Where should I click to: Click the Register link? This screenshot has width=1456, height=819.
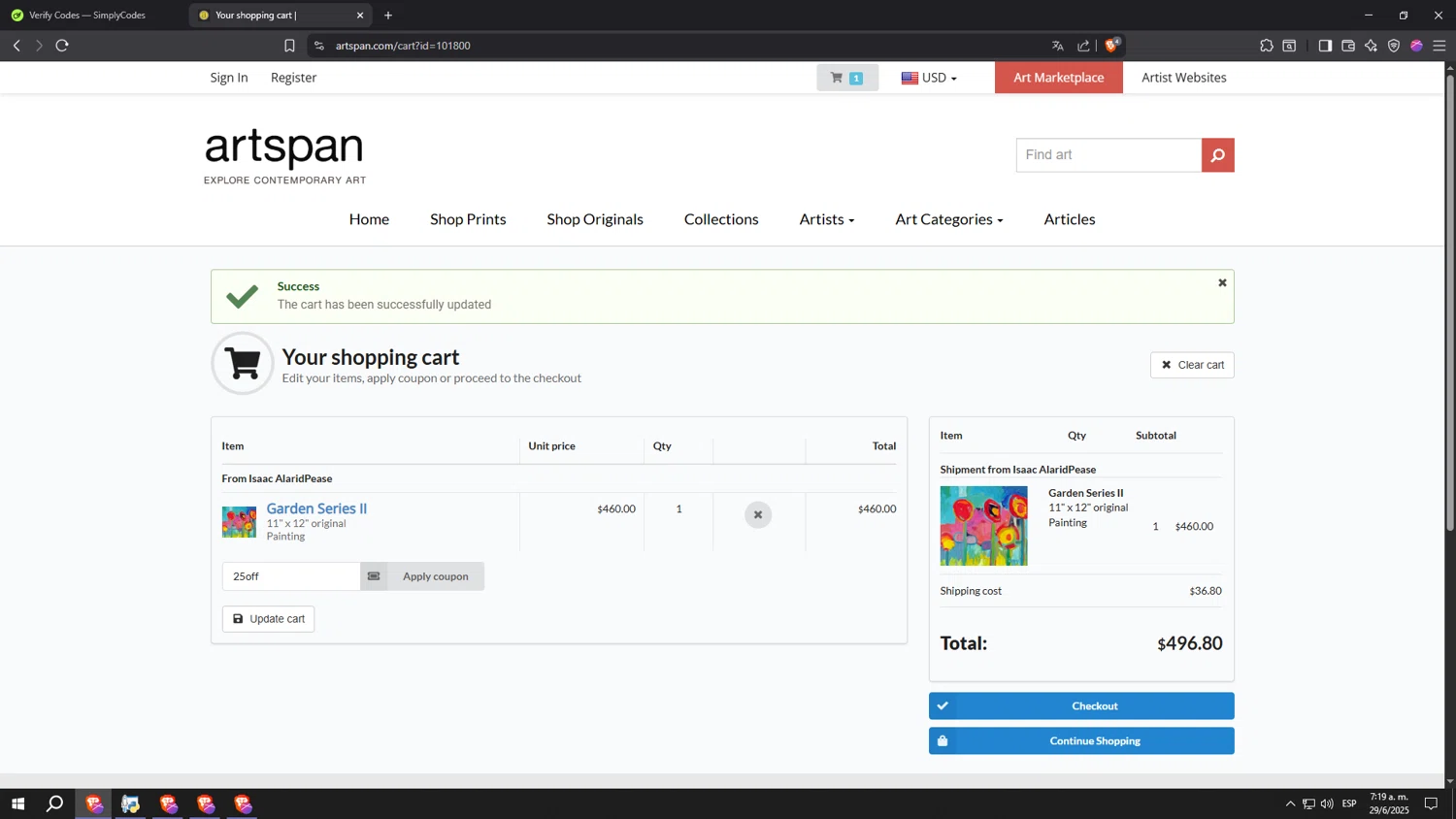293,78
